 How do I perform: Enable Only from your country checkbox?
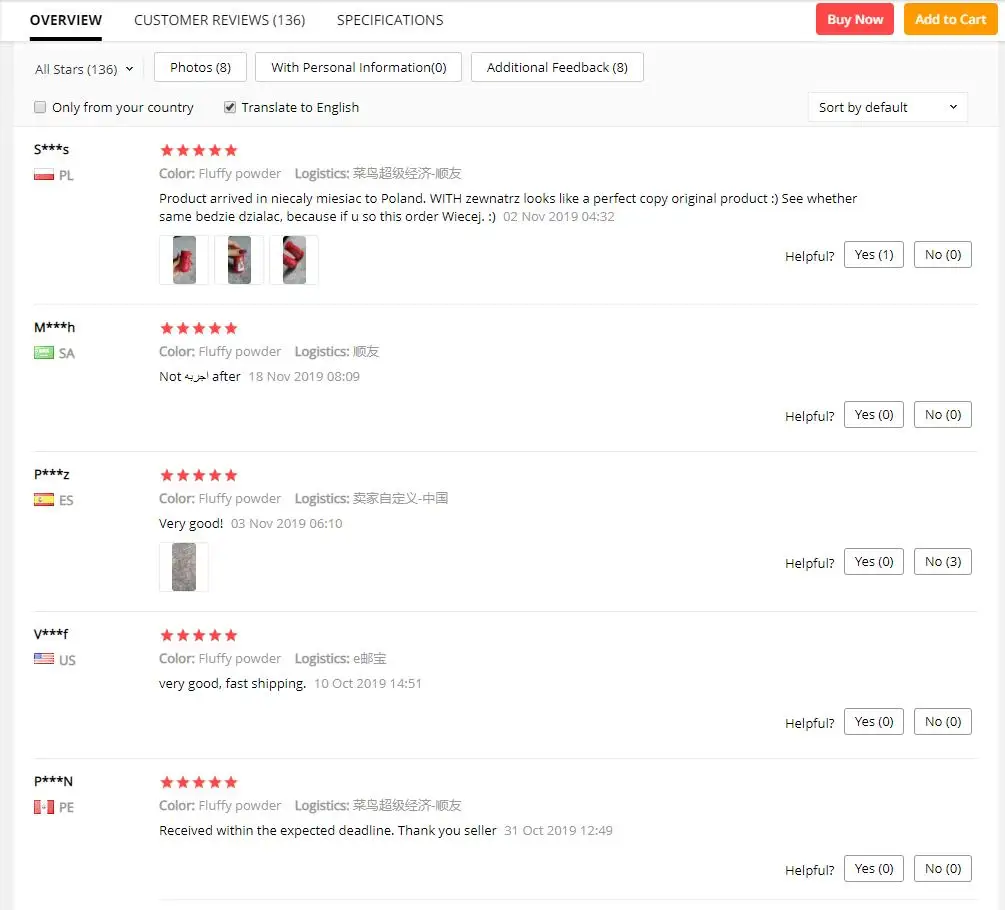tap(40, 107)
